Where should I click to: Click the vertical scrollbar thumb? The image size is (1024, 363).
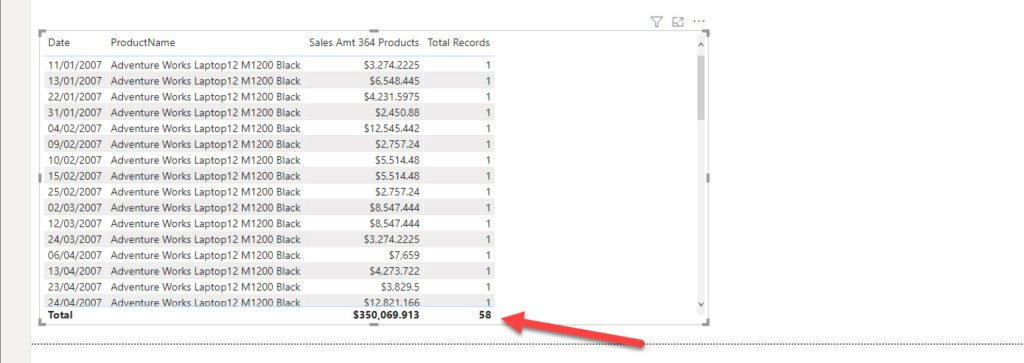(x=701, y=87)
